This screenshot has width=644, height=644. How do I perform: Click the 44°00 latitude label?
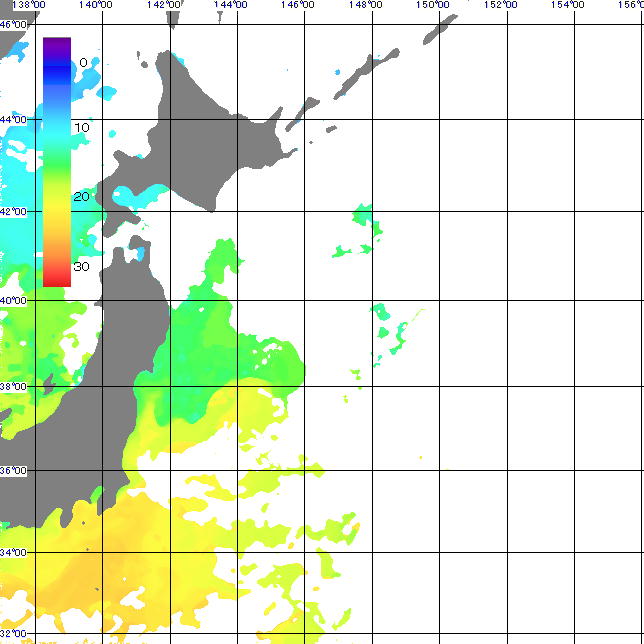(13, 119)
